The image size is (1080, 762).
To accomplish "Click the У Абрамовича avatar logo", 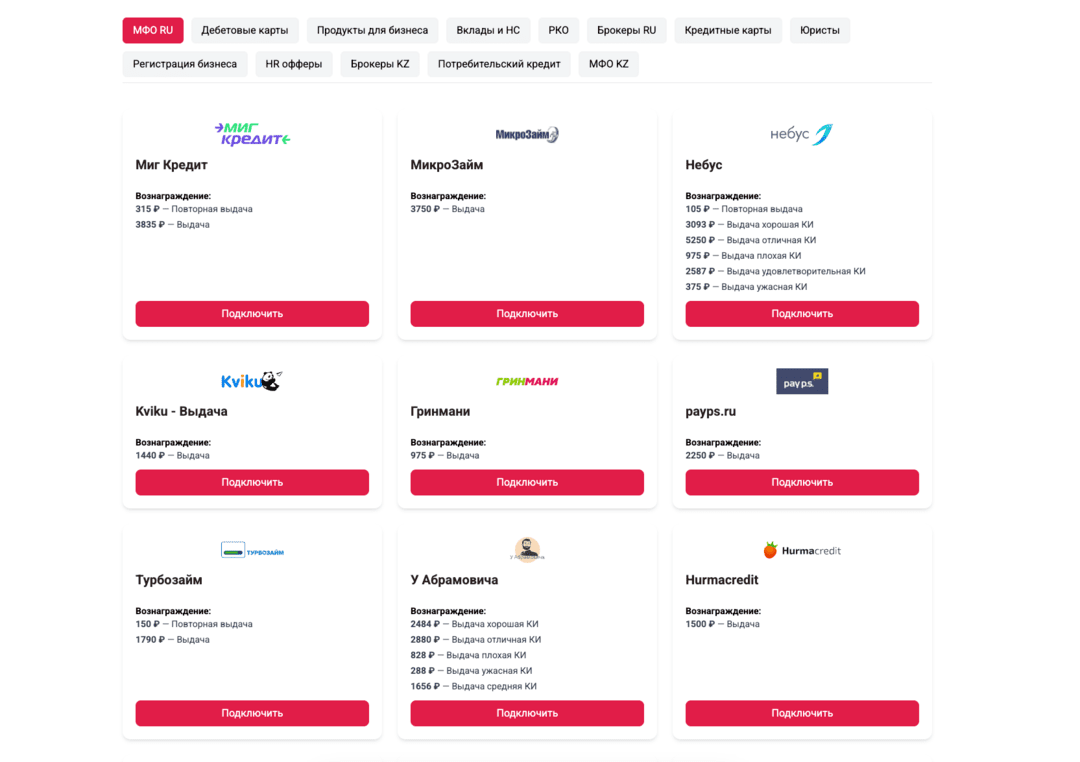I will click(527, 549).
